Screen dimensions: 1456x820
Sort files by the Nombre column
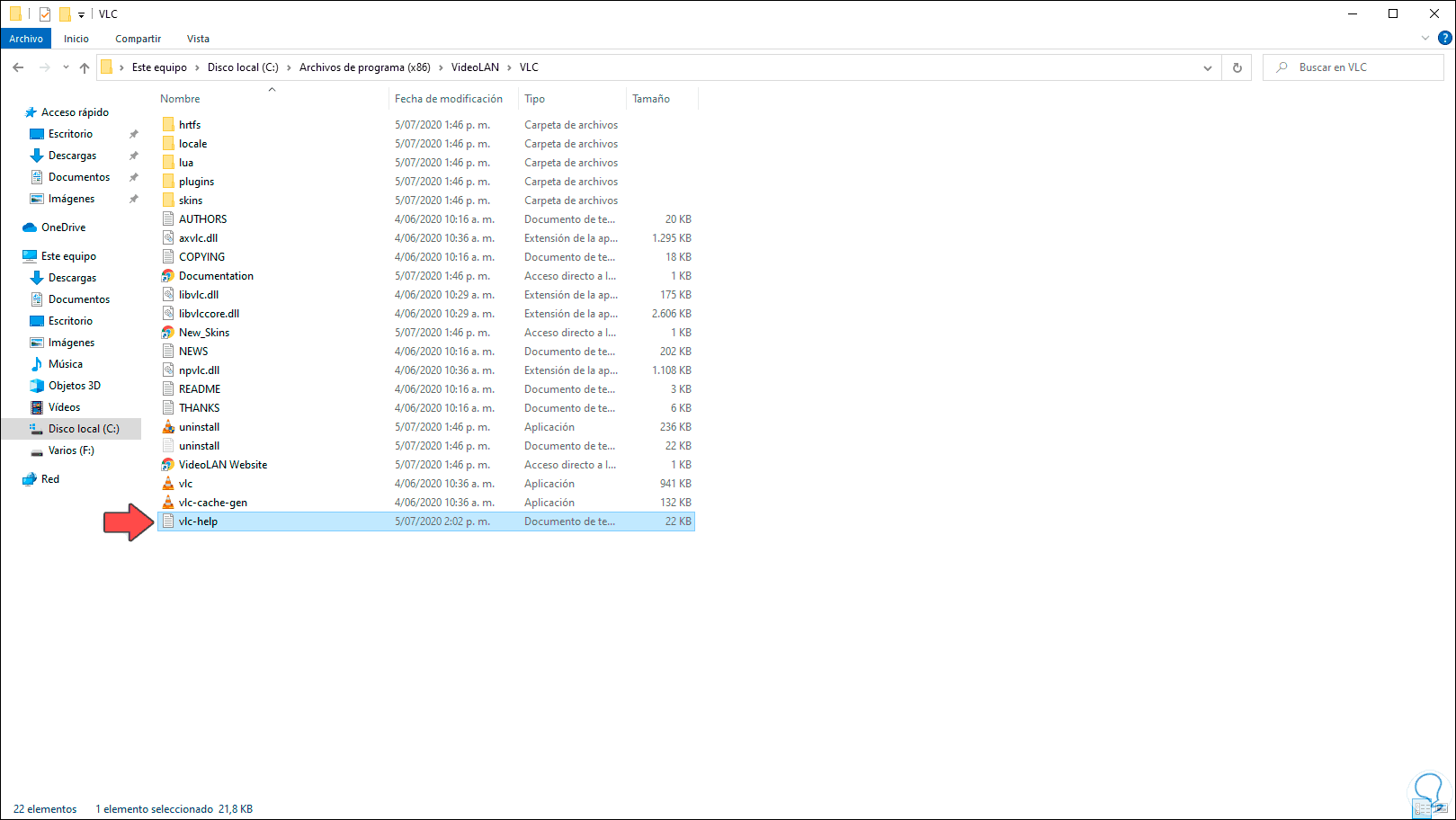(x=180, y=99)
